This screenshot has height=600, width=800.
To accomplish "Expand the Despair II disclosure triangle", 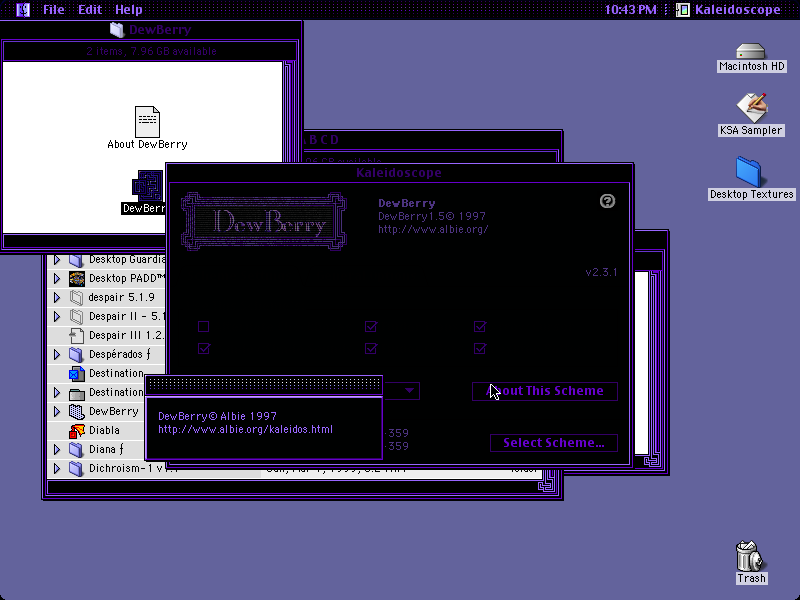I will click(57, 316).
